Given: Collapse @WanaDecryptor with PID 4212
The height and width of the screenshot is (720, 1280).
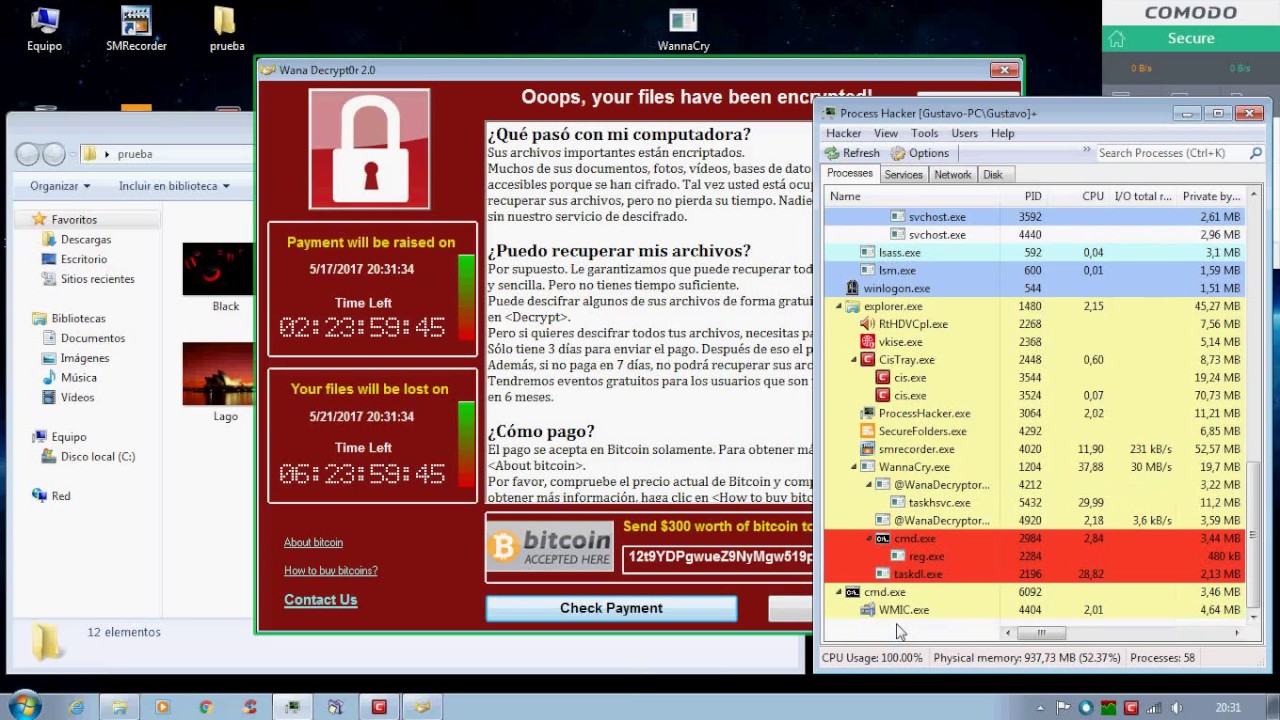Looking at the screenshot, I should pos(870,485).
